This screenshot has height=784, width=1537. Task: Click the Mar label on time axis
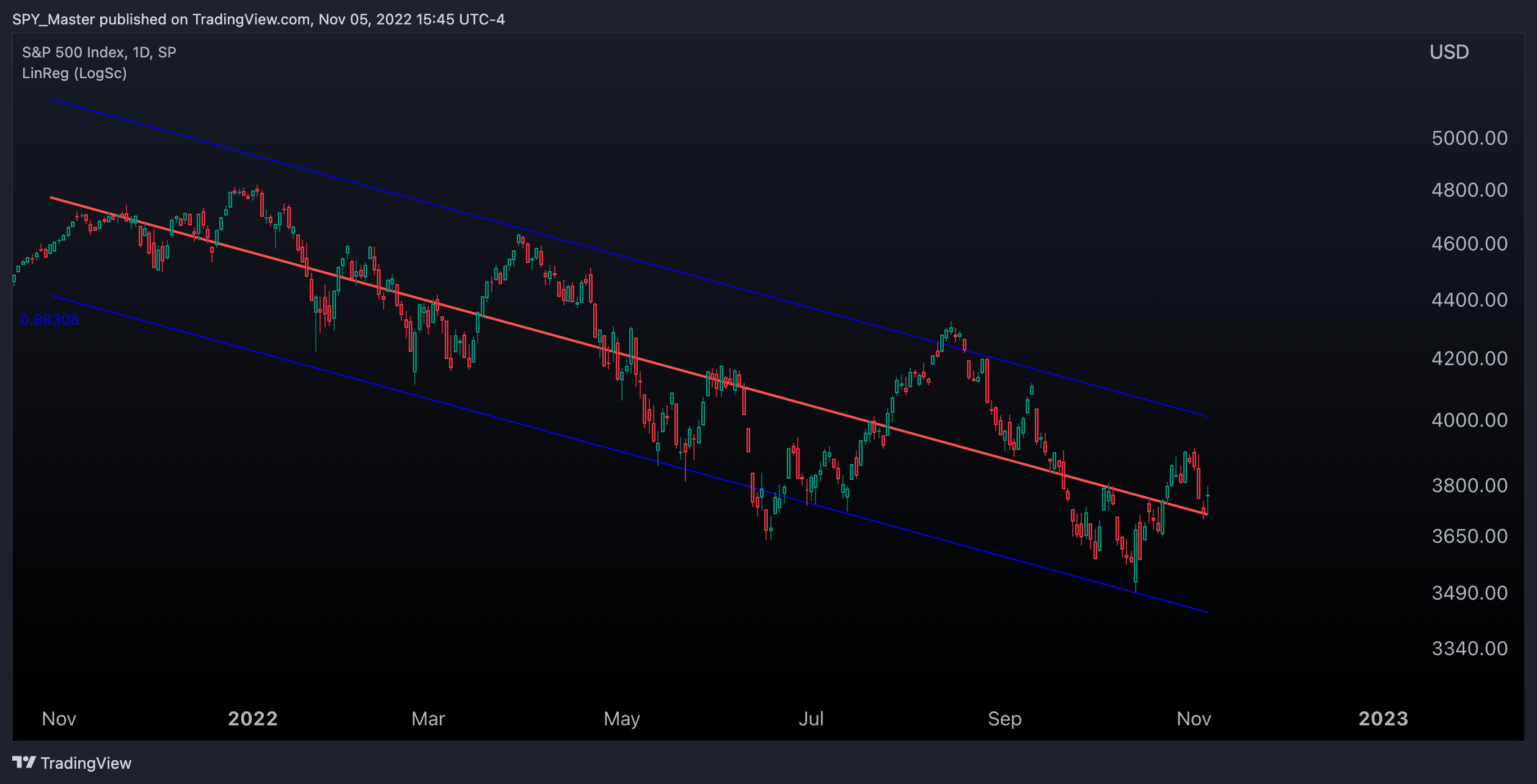point(428,719)
